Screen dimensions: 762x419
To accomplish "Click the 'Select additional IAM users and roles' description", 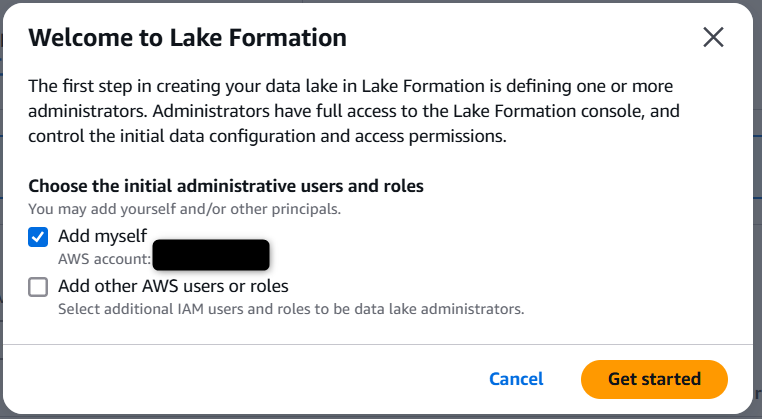I will pyautogui.click(x=291, y=309).
